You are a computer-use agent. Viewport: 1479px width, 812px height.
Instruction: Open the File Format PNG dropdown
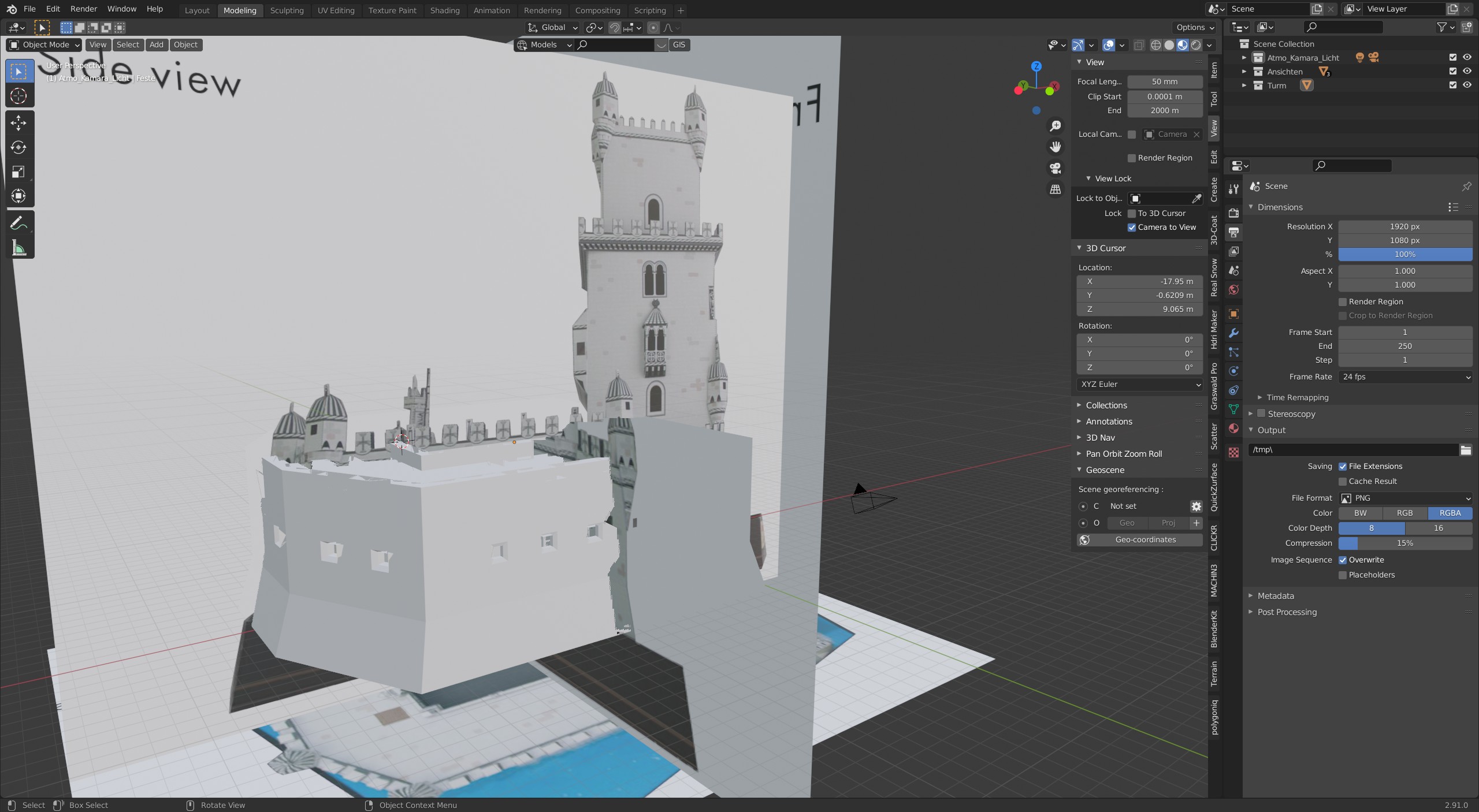(1405, 498)
